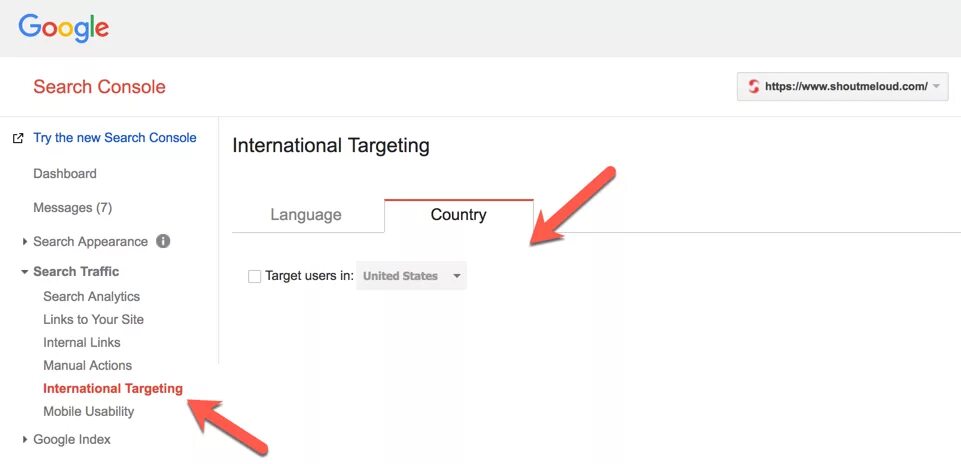Click the Google logo
Viewport: 961px width, 464px height.
tap(64, 28)
